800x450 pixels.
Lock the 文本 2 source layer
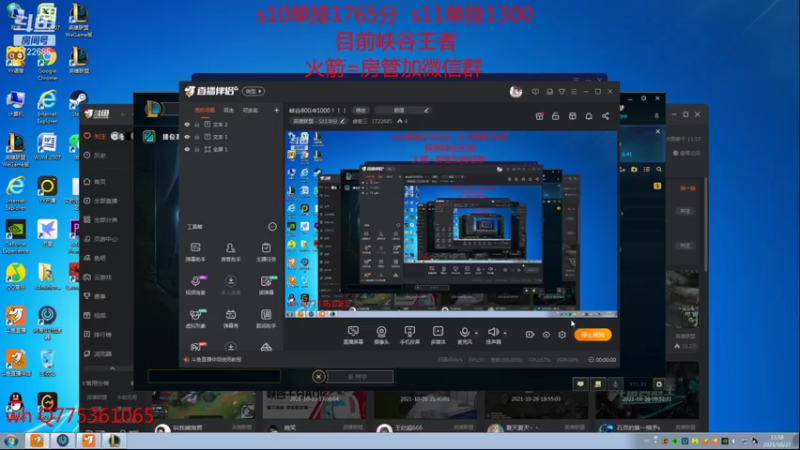(197, 124)
